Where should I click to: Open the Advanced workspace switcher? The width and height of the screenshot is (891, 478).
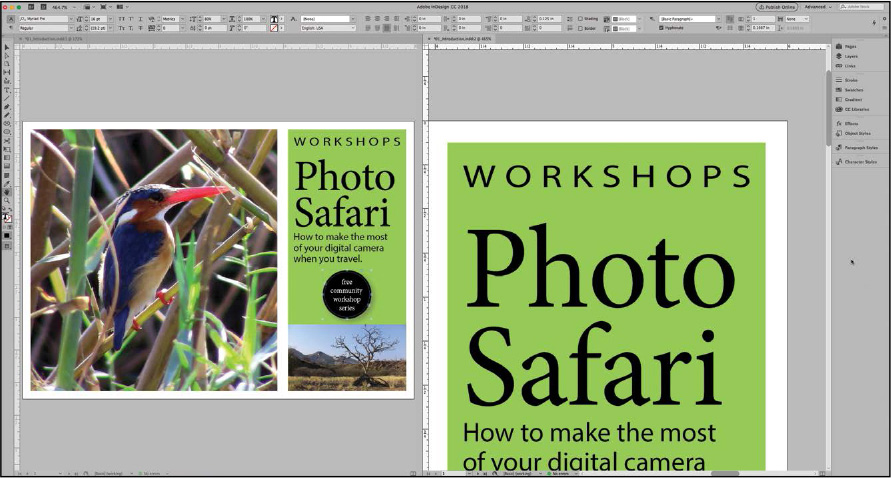(818, 7)
